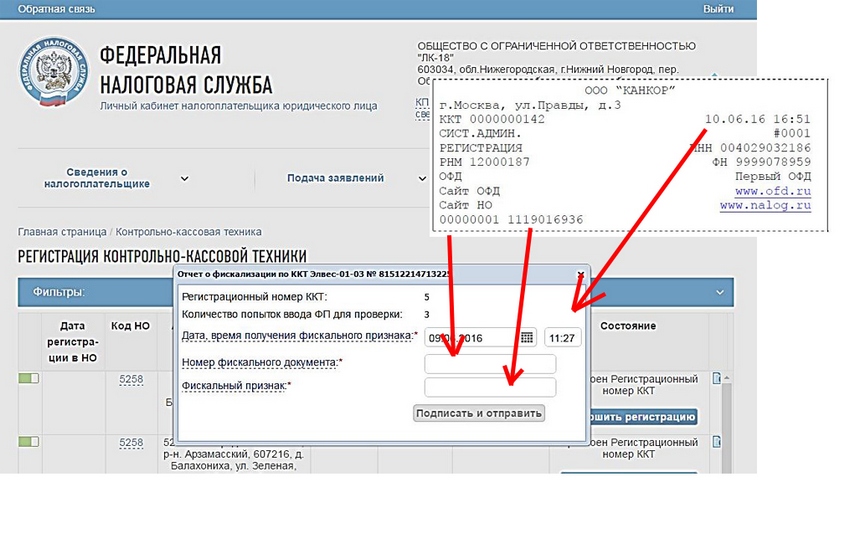Click the Фильтры: panel title
850x544 pixels.
[59, 292]
